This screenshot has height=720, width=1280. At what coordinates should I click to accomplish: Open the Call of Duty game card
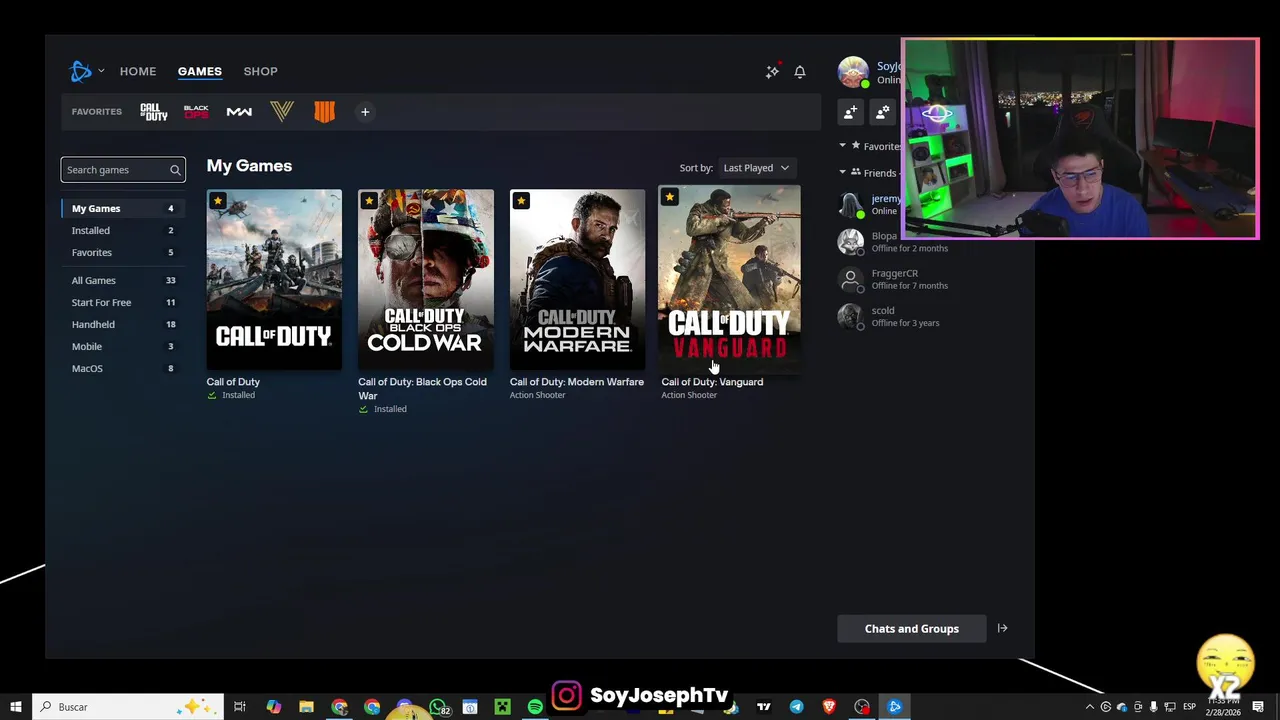pos(274,279)
